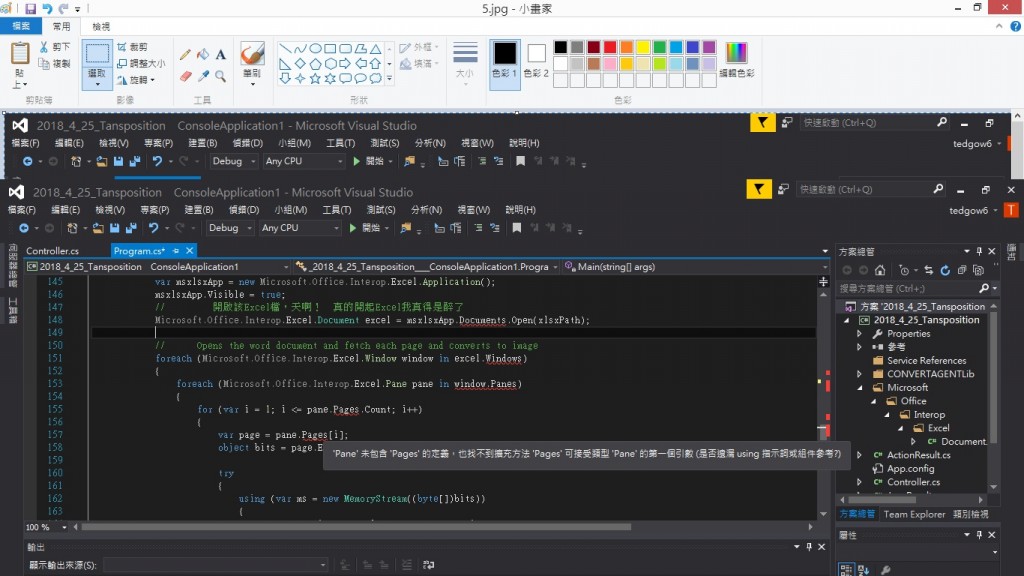This screenshot has height=576, width=1024.
Task: Select App.config in Solution Explorer
Action: [x=910, y=469]
